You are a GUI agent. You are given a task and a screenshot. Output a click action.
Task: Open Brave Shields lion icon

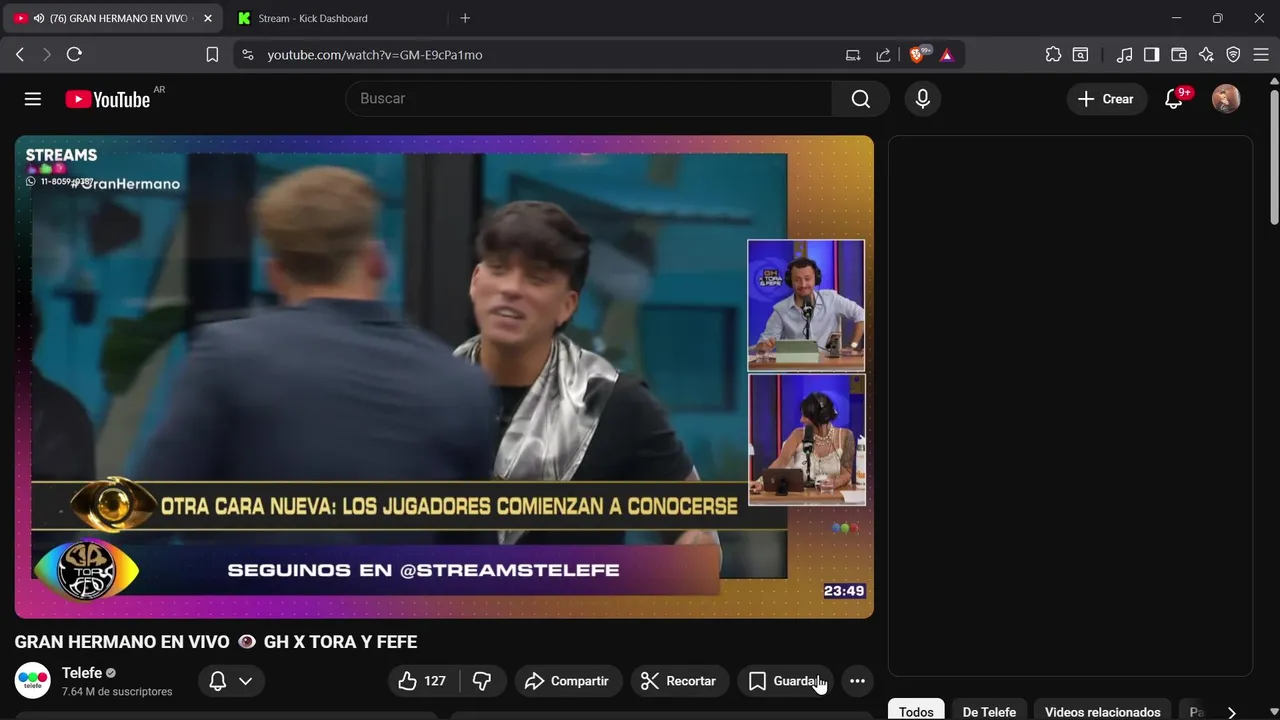918,55
